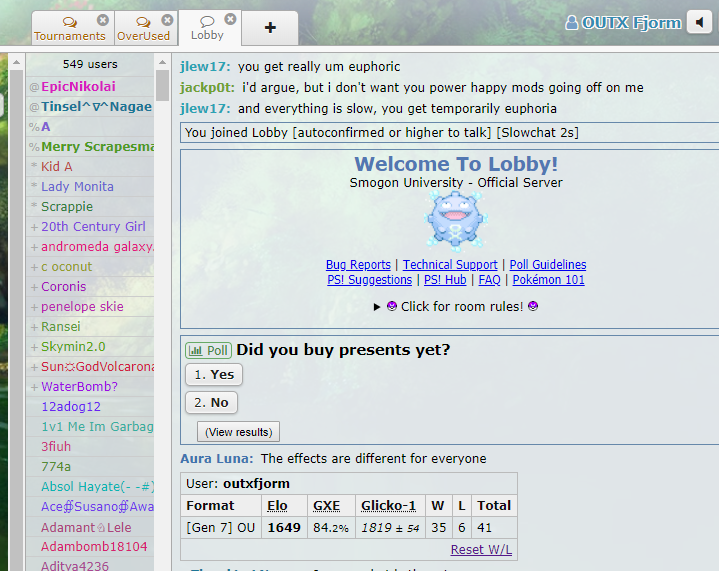Open the FAQ link

489,280
